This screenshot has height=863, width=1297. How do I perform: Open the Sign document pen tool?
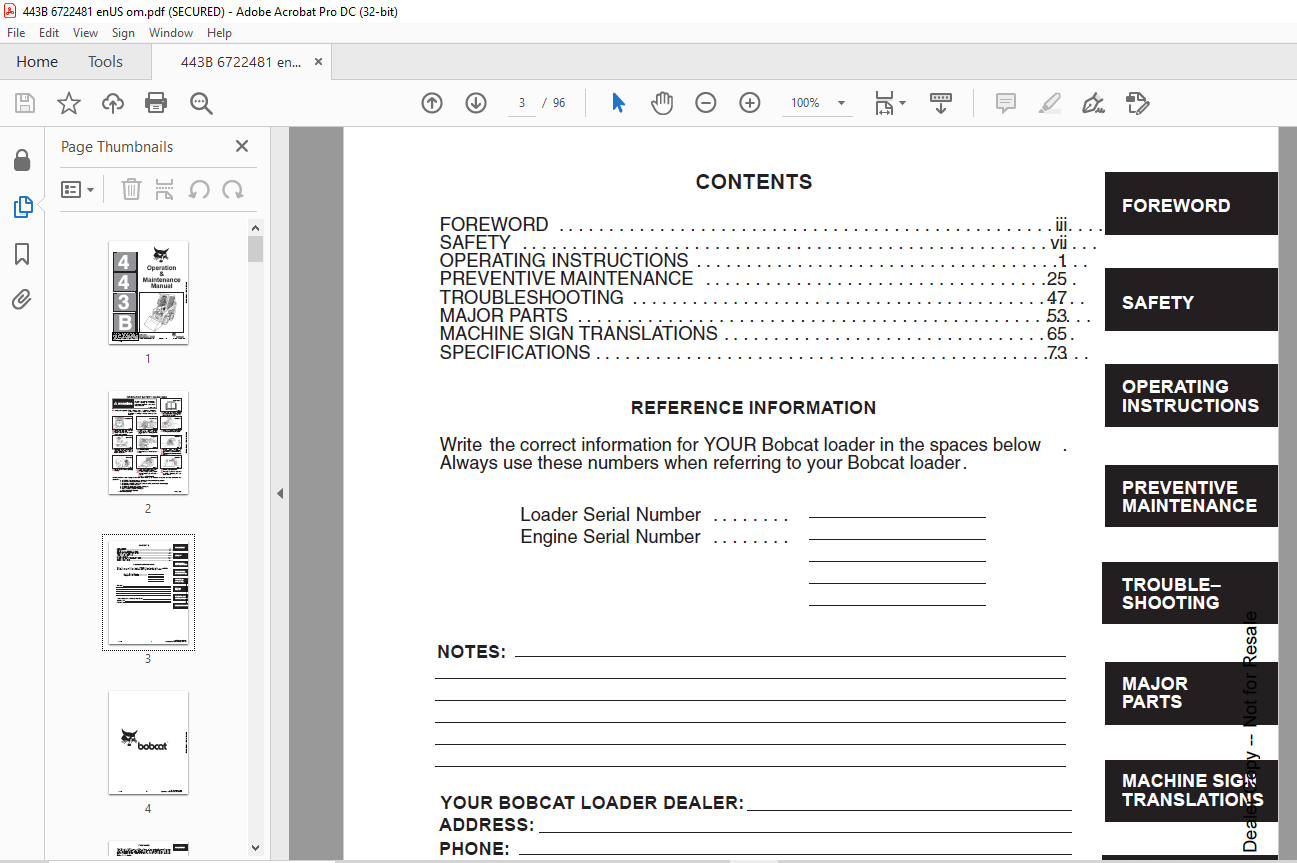tap(1093, 103)
